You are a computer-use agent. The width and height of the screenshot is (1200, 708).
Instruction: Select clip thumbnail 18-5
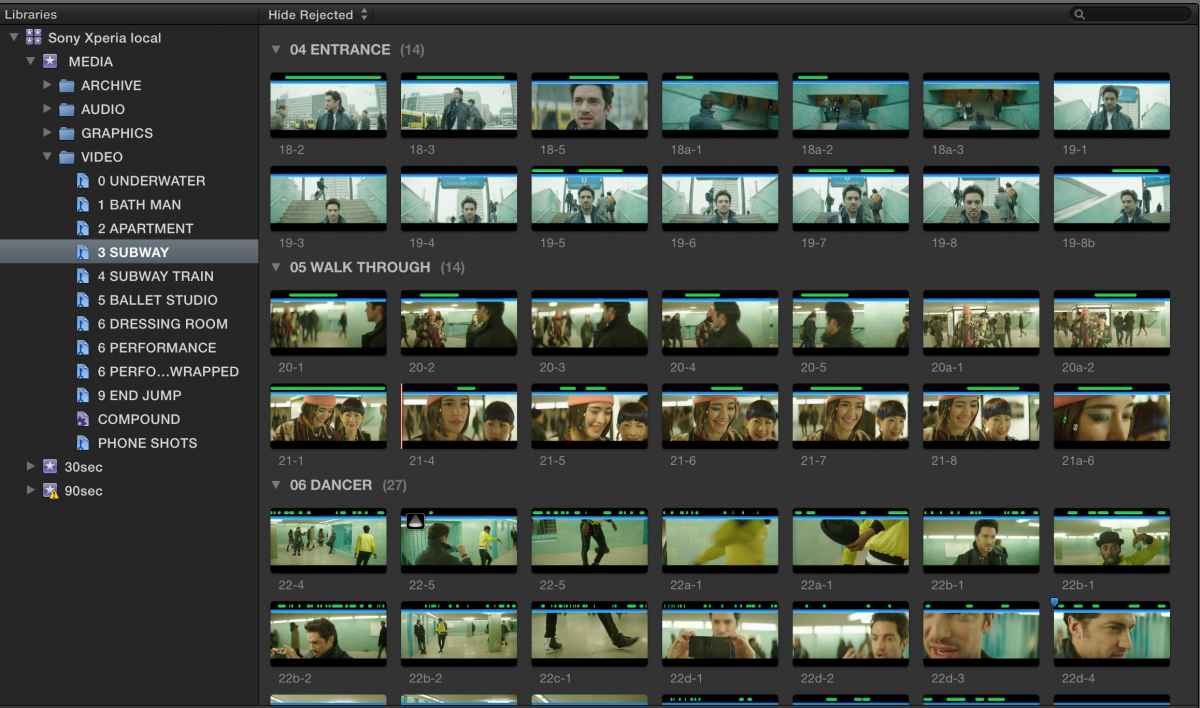point(589,105)
